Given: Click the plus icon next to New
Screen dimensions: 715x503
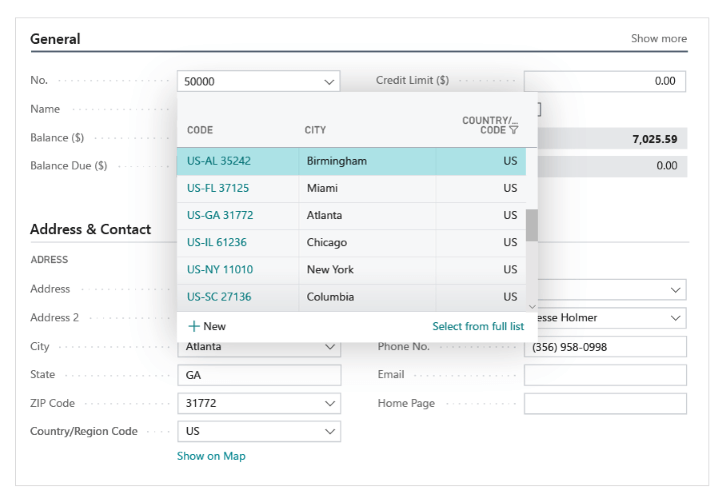Looking at the screenshot, I should pos(194,326).
